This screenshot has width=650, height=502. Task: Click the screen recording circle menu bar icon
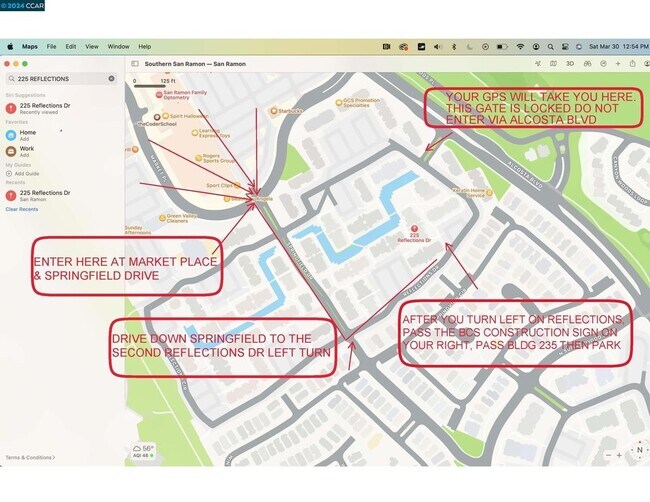pyautogui.click(x=485, y=47)
